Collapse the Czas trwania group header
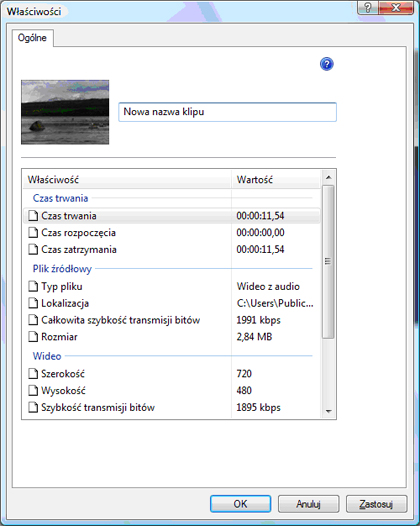This screenshot has width=420, height=526. coord(60,198)
